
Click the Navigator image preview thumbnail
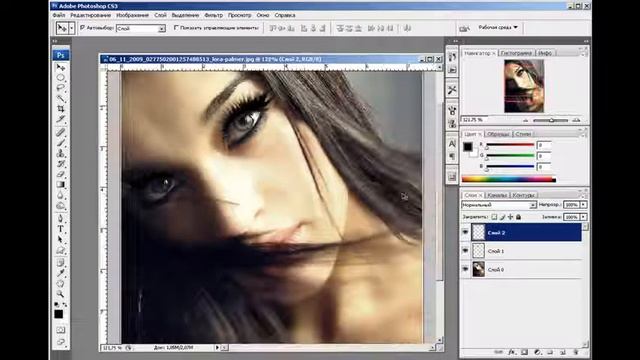pyautogui.click(x=524, y=86)
